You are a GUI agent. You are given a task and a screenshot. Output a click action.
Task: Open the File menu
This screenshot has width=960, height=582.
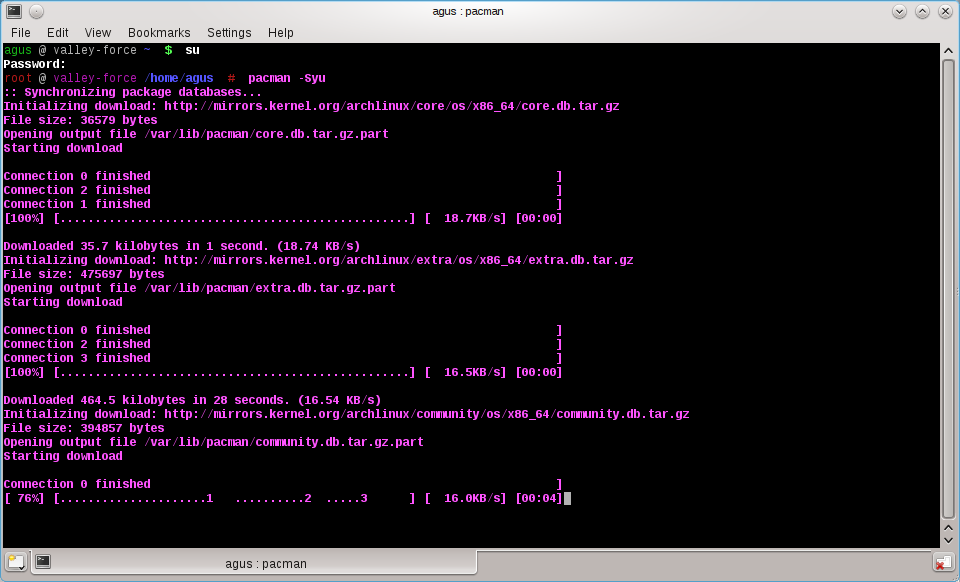click(20, 32)
